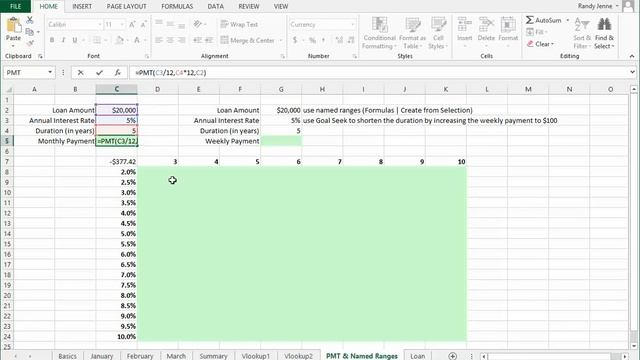Image resolution: width=640 pixels, height=360 pixels.
Task: Switch to the REVIEW tab
Action: point(249,6)
